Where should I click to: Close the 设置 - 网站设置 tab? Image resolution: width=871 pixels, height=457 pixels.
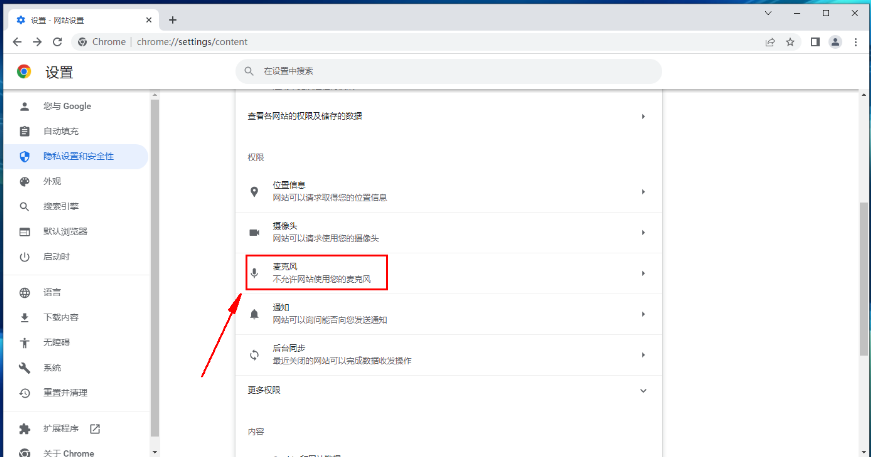[149, 20]
